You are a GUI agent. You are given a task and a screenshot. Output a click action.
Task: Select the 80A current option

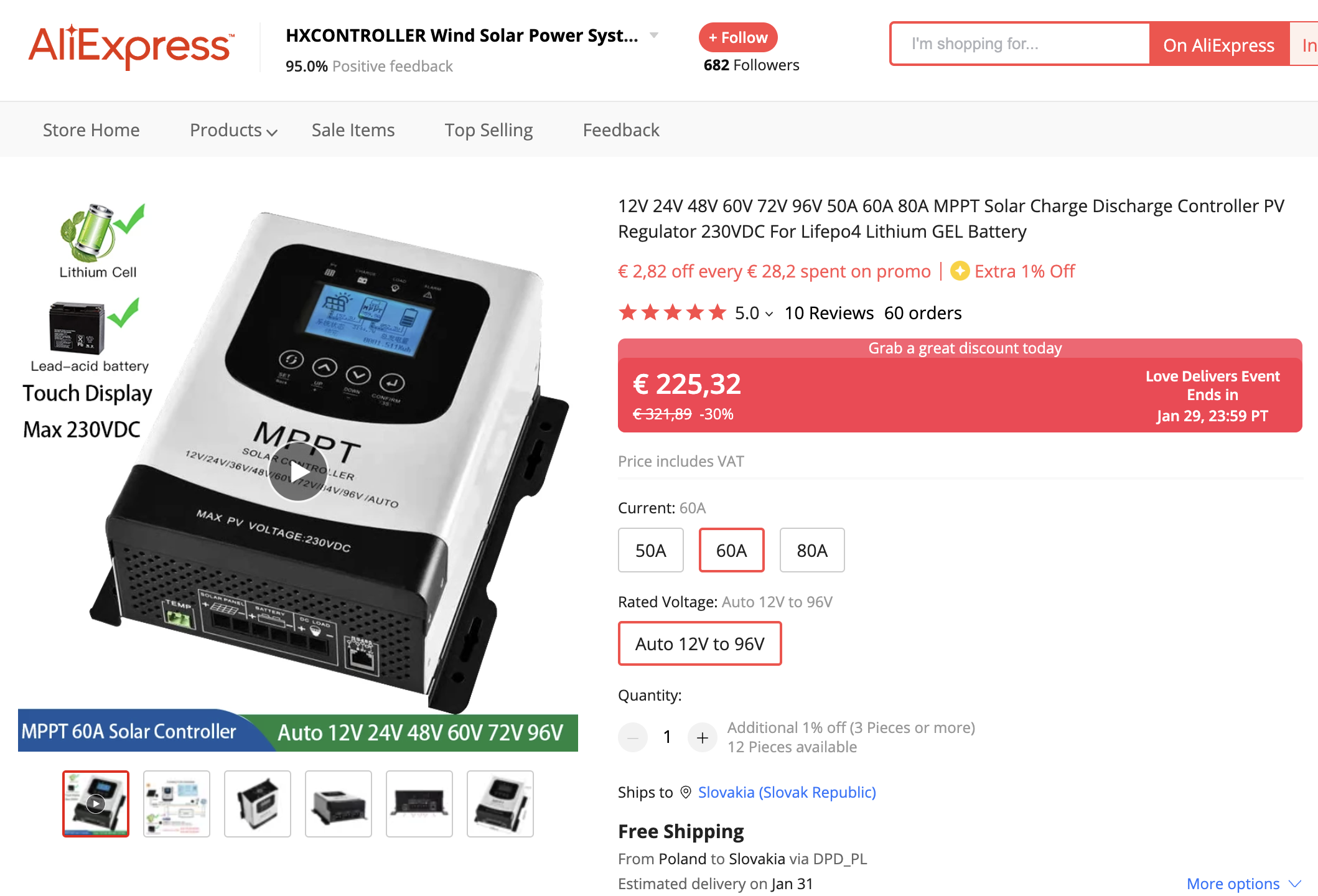tap(812, 550)
